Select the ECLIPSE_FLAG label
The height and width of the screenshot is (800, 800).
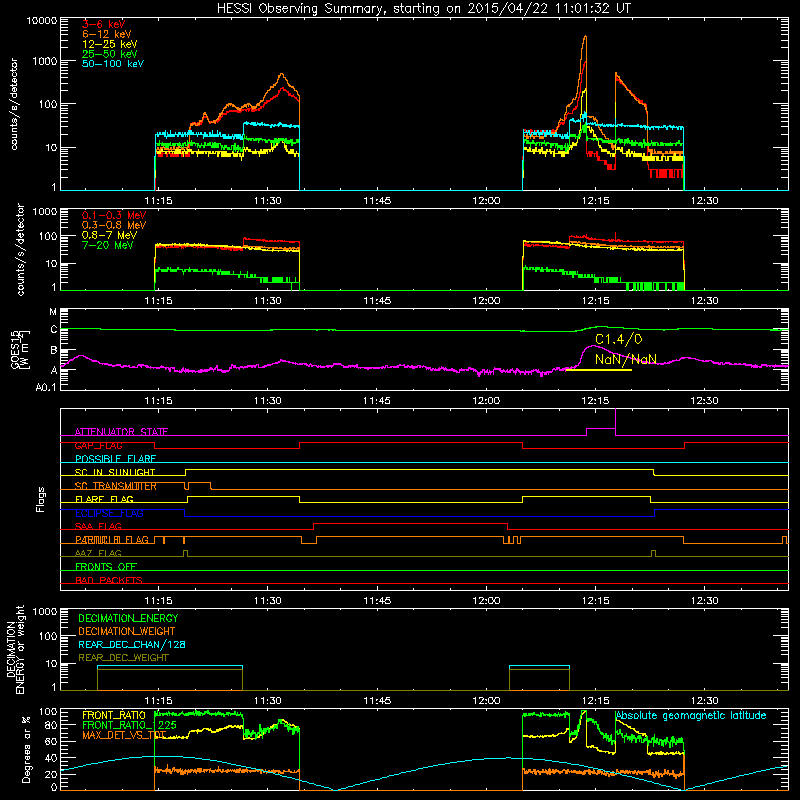[109, 513]
